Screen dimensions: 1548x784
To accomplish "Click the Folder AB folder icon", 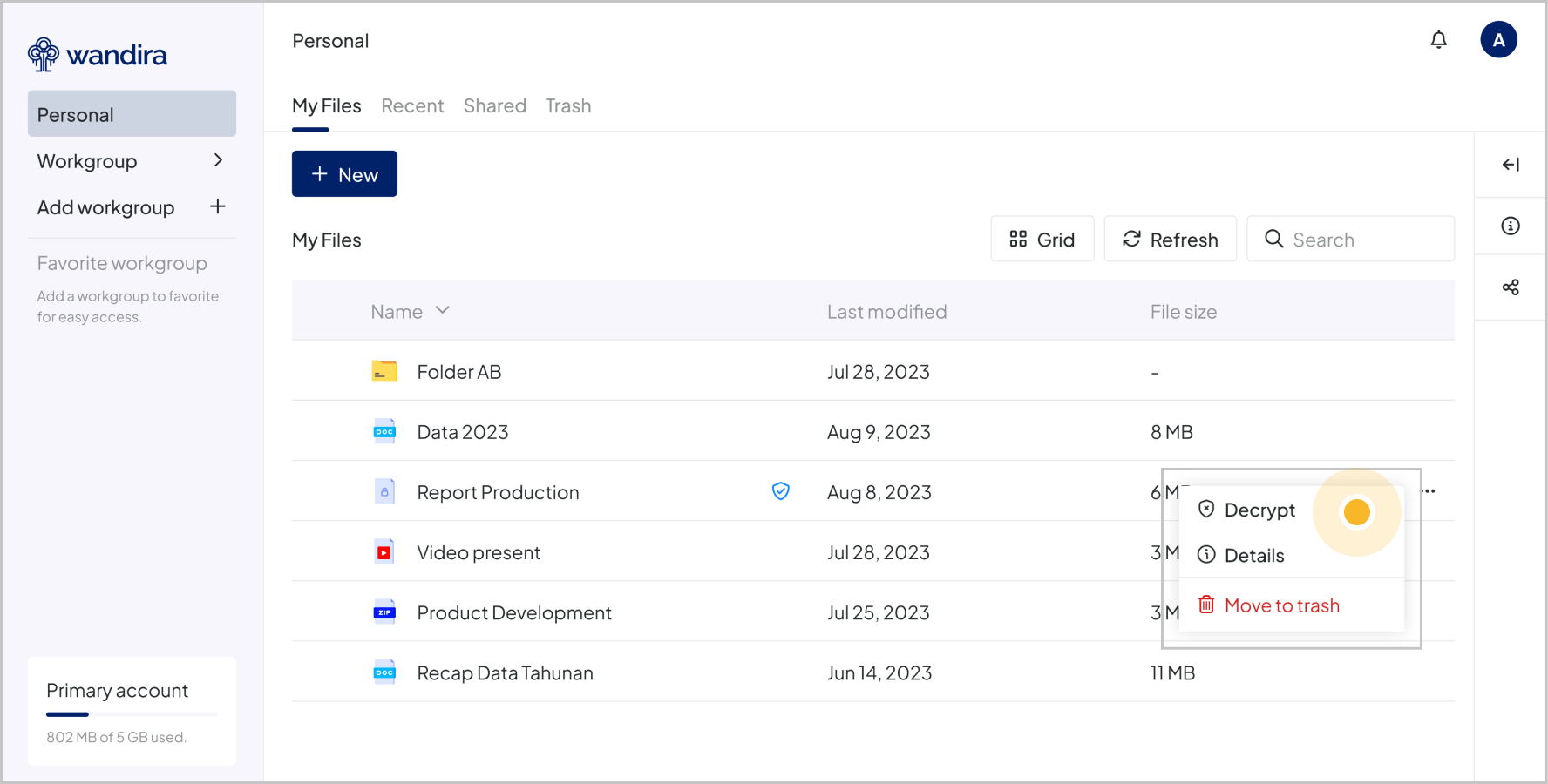I will [384, 372].
